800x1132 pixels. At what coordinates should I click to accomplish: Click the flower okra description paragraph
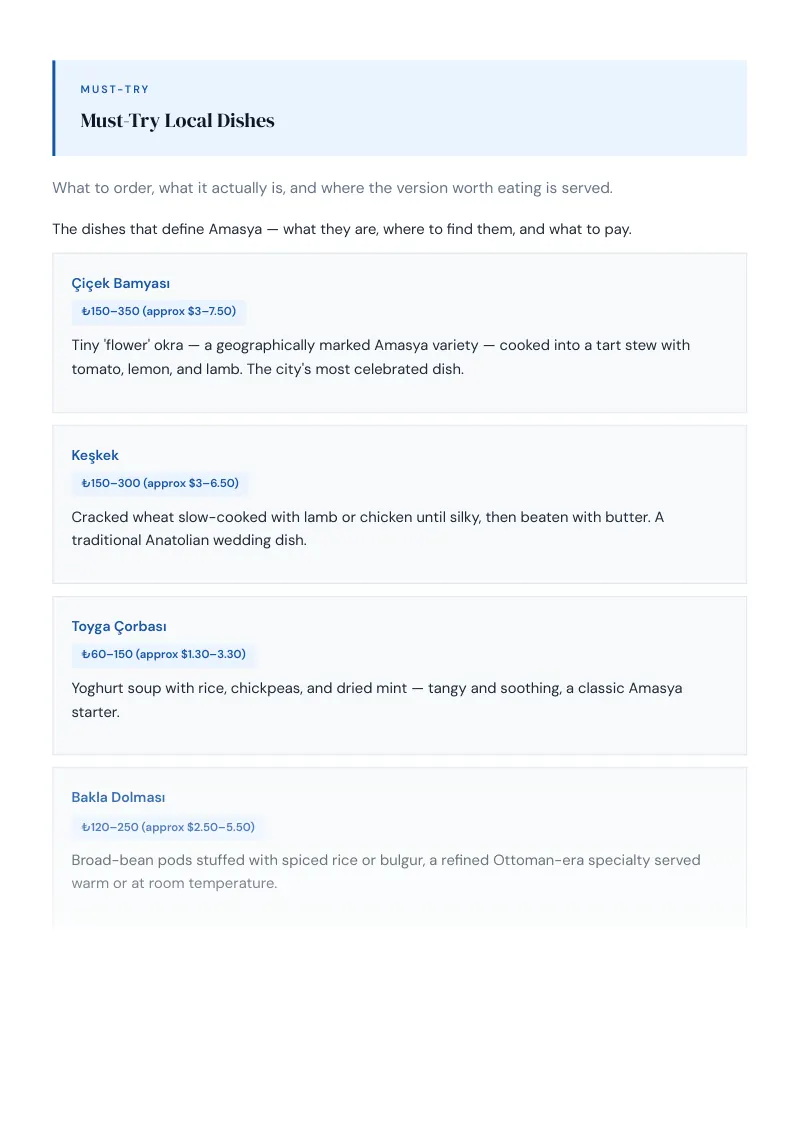point(381,357)
